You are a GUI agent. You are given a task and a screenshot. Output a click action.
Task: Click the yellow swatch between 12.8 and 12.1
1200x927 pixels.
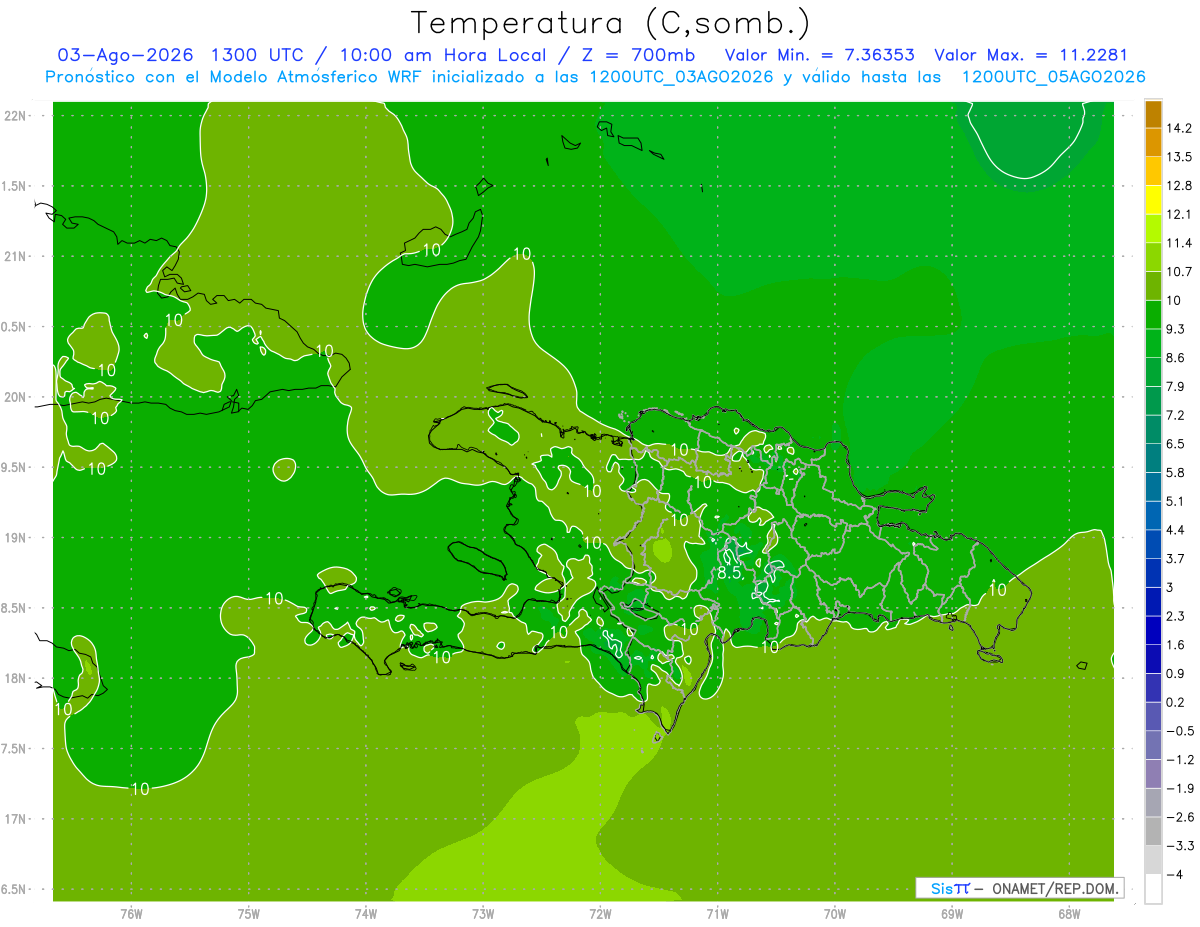(x=1153, y=200)
